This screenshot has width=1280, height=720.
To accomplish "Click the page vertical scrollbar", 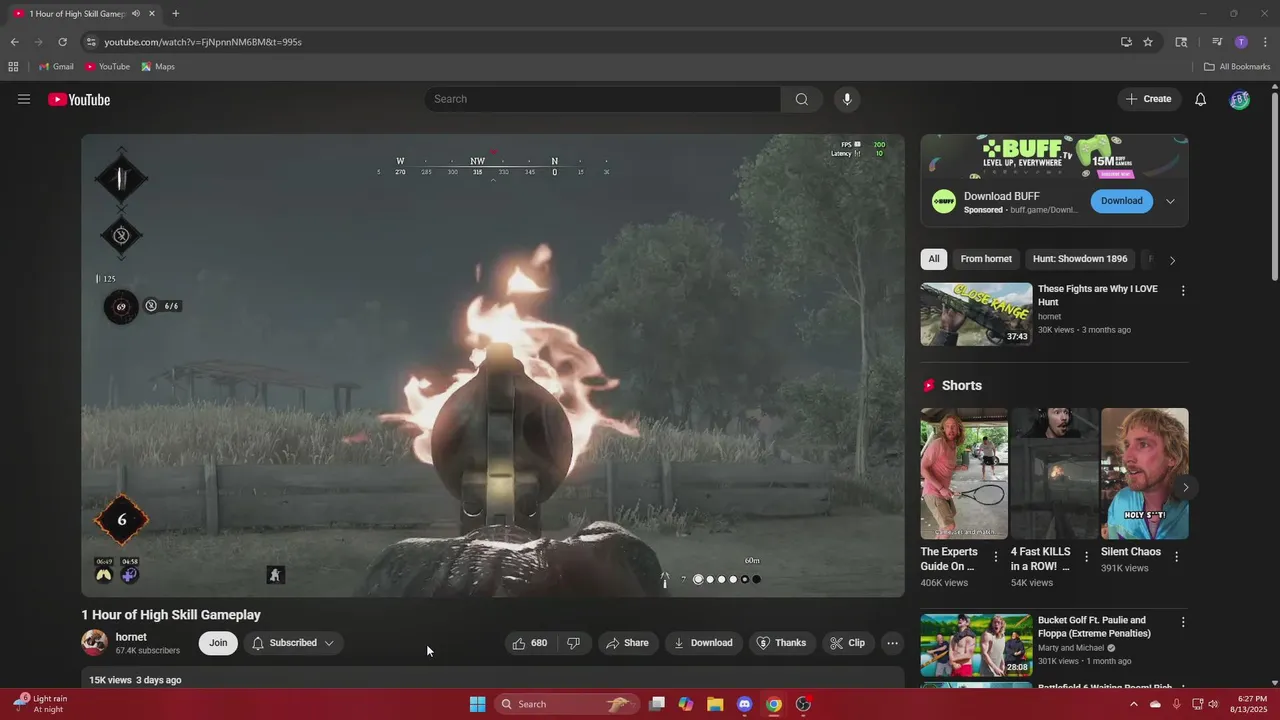I will tap(1274, 187).
